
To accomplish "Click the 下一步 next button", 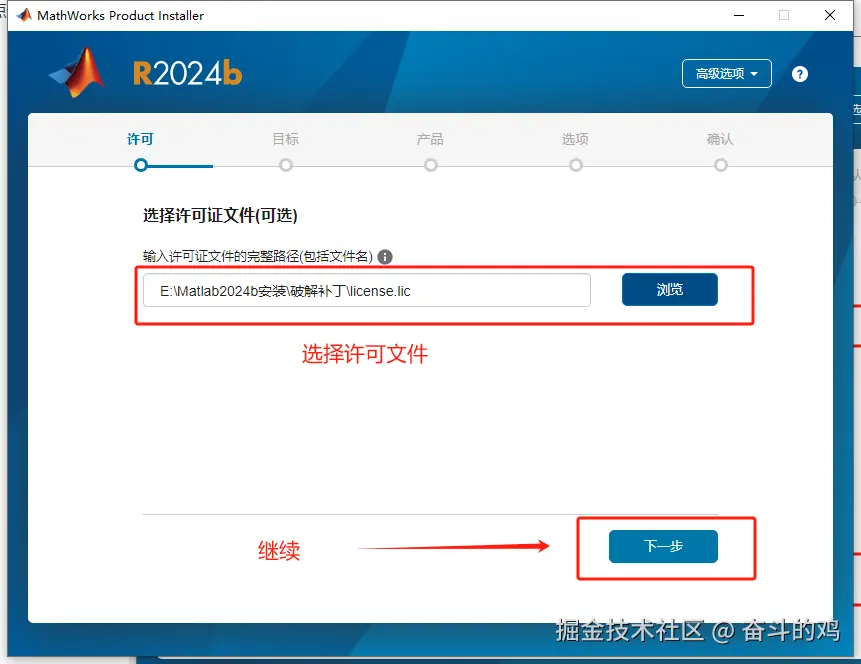I will (663, 546).
